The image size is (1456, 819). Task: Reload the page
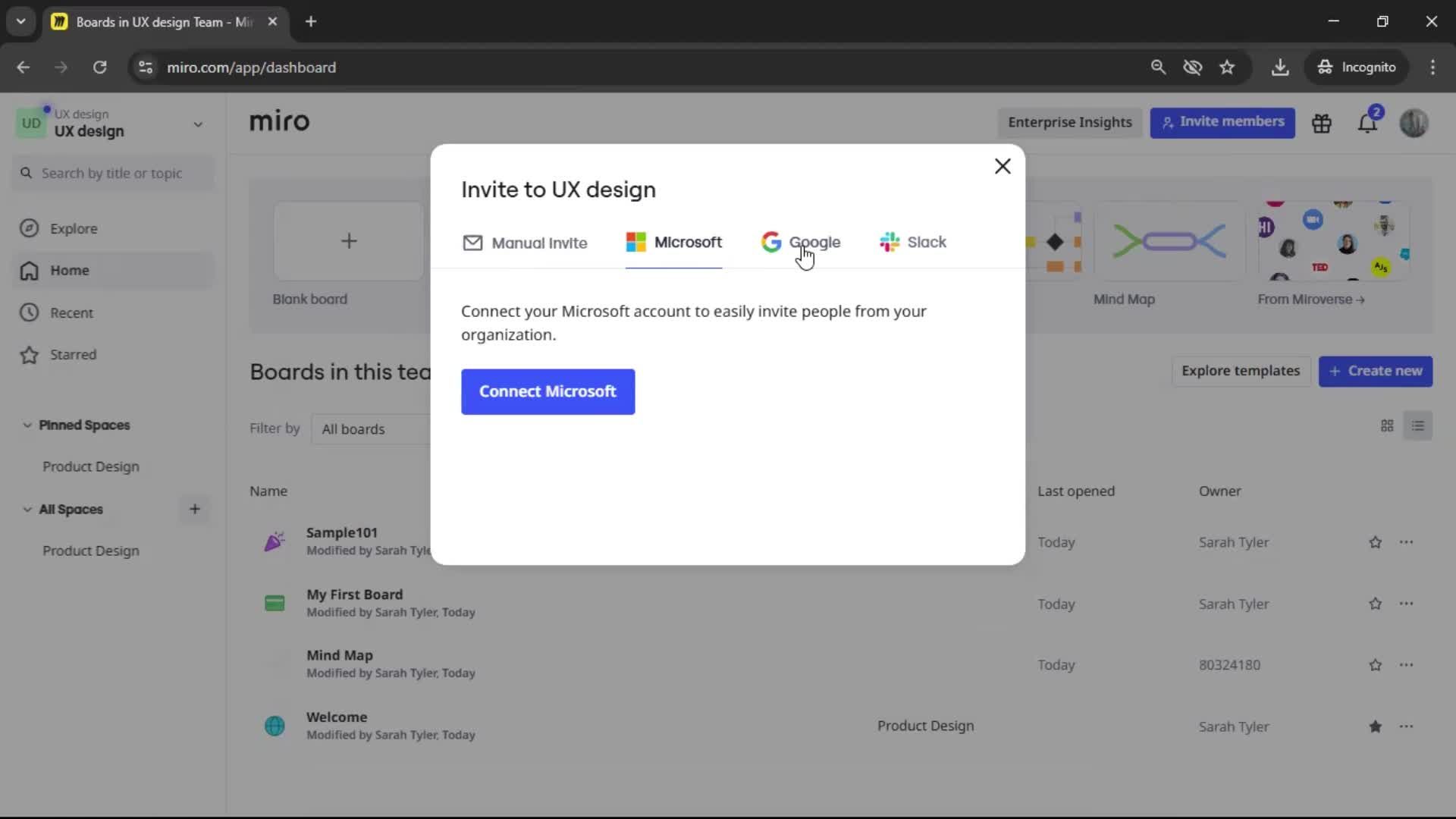click(x=99, y=67)
